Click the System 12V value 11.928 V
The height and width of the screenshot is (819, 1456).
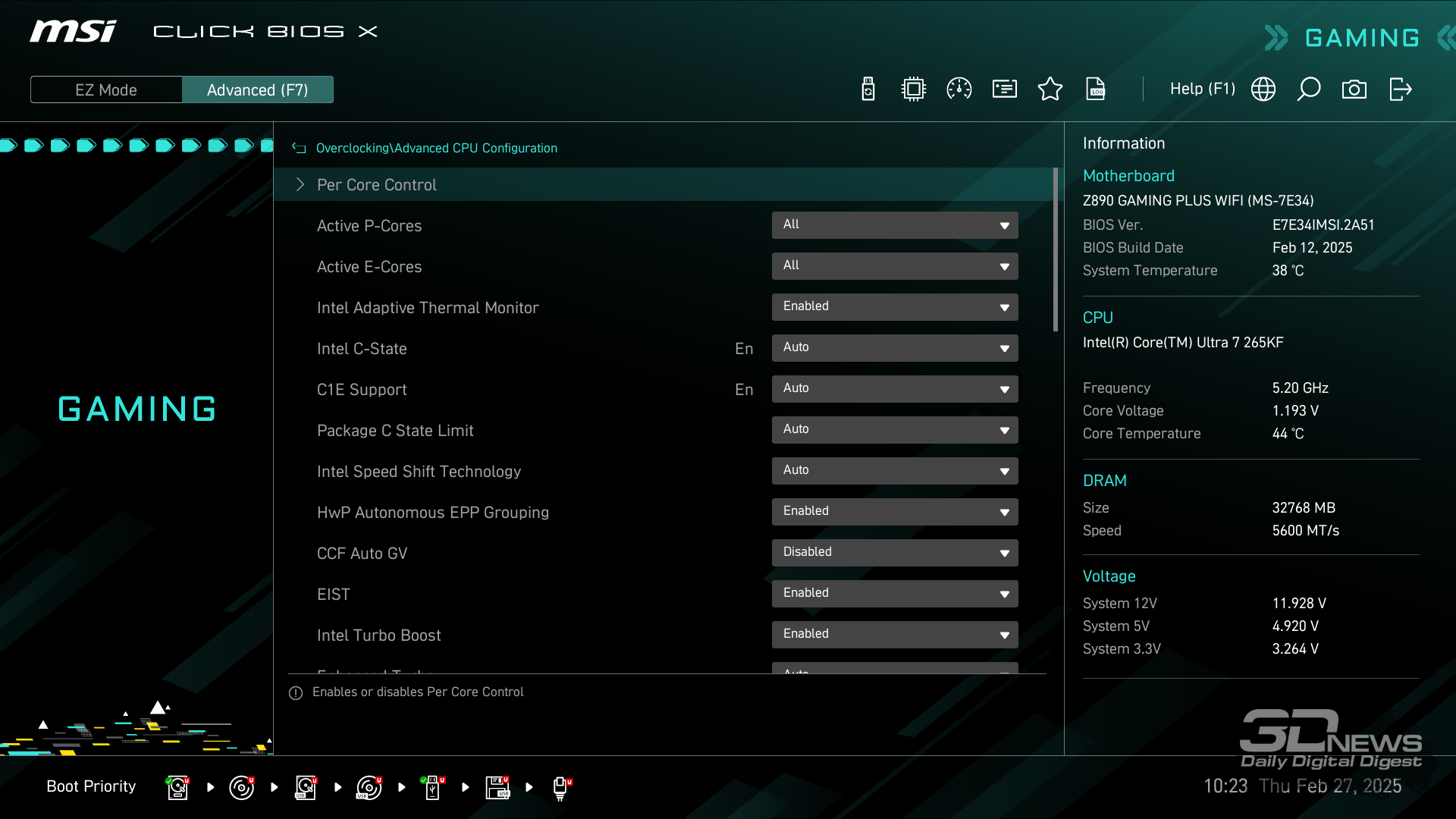(x=1299, y=604)
